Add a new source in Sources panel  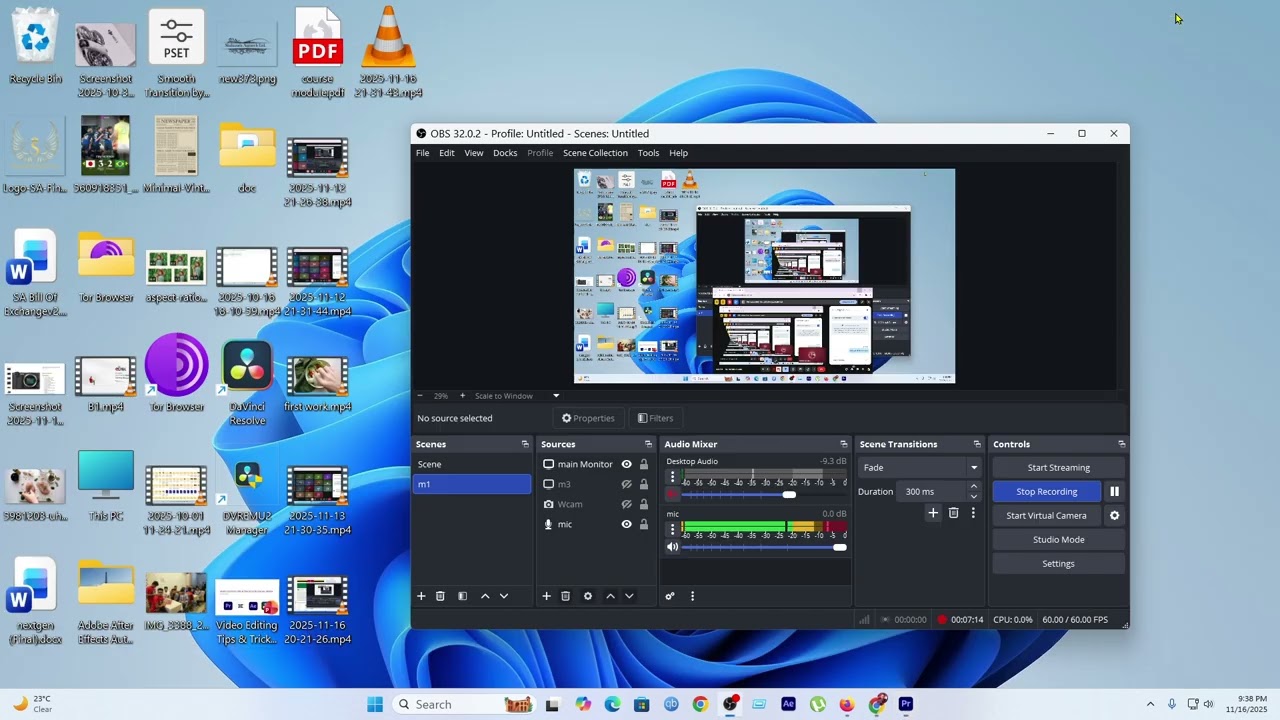[x=546, y=596]
